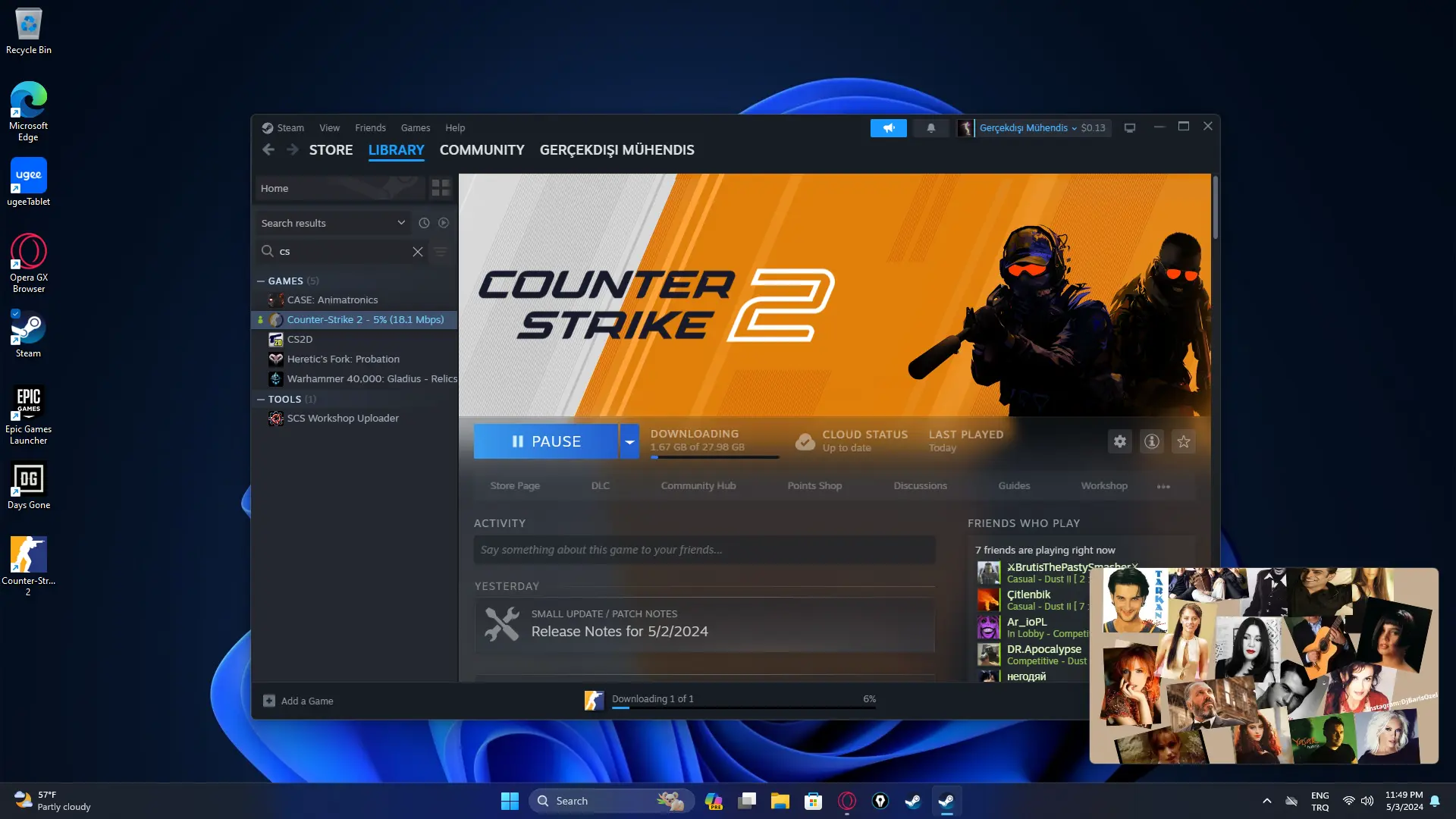Screen dimensions: 1456x819
Task: Click the Counter-Strike 2 download progress bar
Action: [714, 457]
